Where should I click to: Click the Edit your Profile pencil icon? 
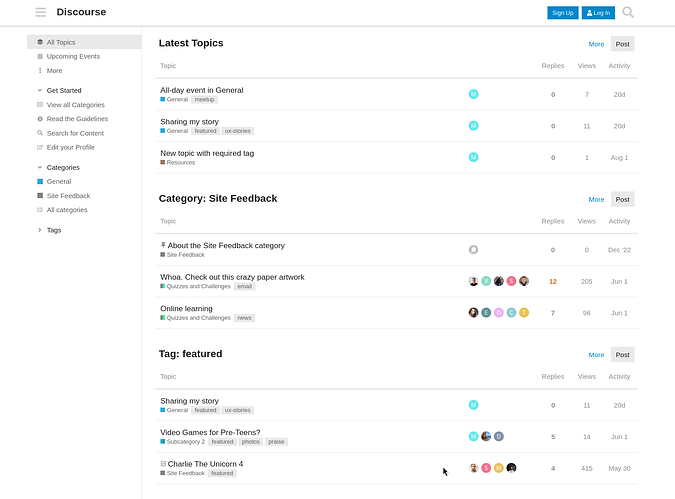(x=40, y=147)
